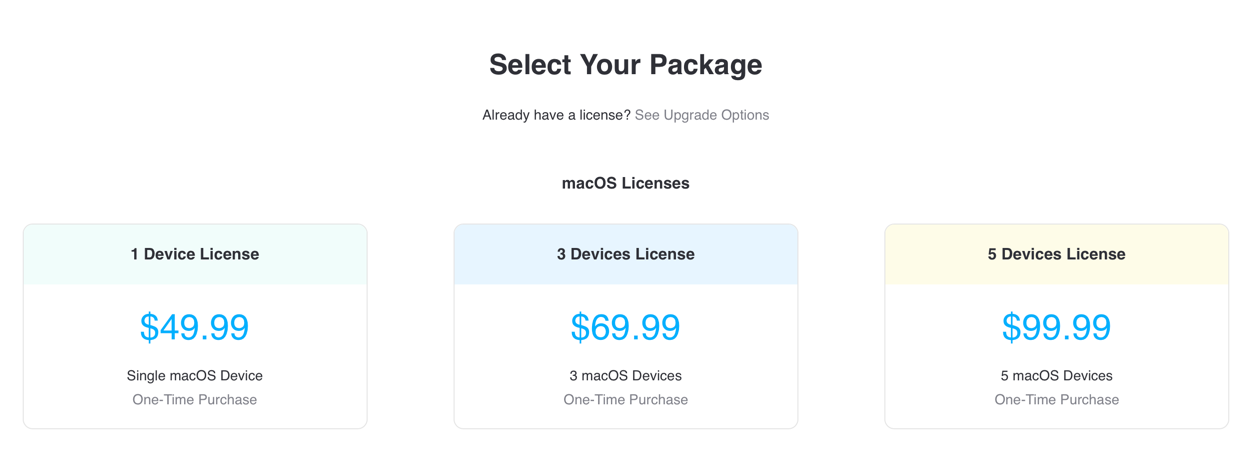This screenshot has height=455, width=1254.
Task: Click the 3 macOS Devices text
Action: click(x=626, y=376)
